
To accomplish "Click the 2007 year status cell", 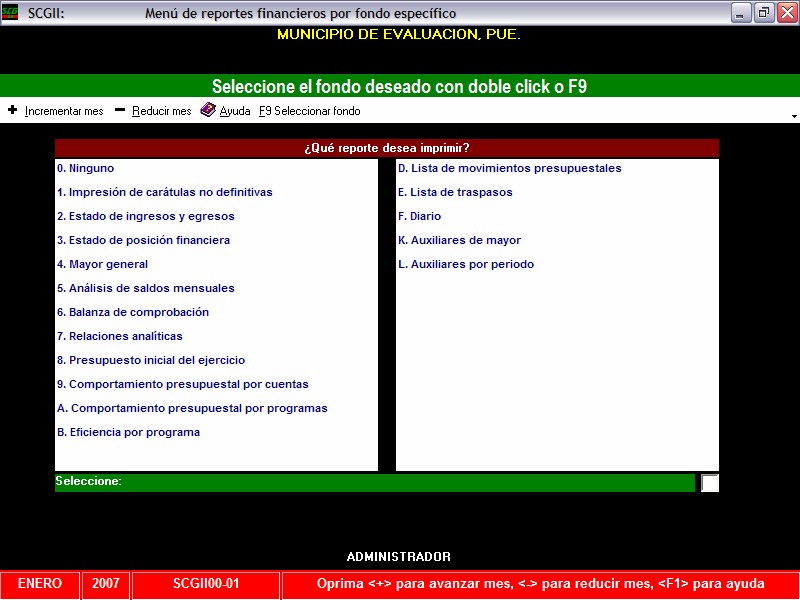I will click(106, 584).
